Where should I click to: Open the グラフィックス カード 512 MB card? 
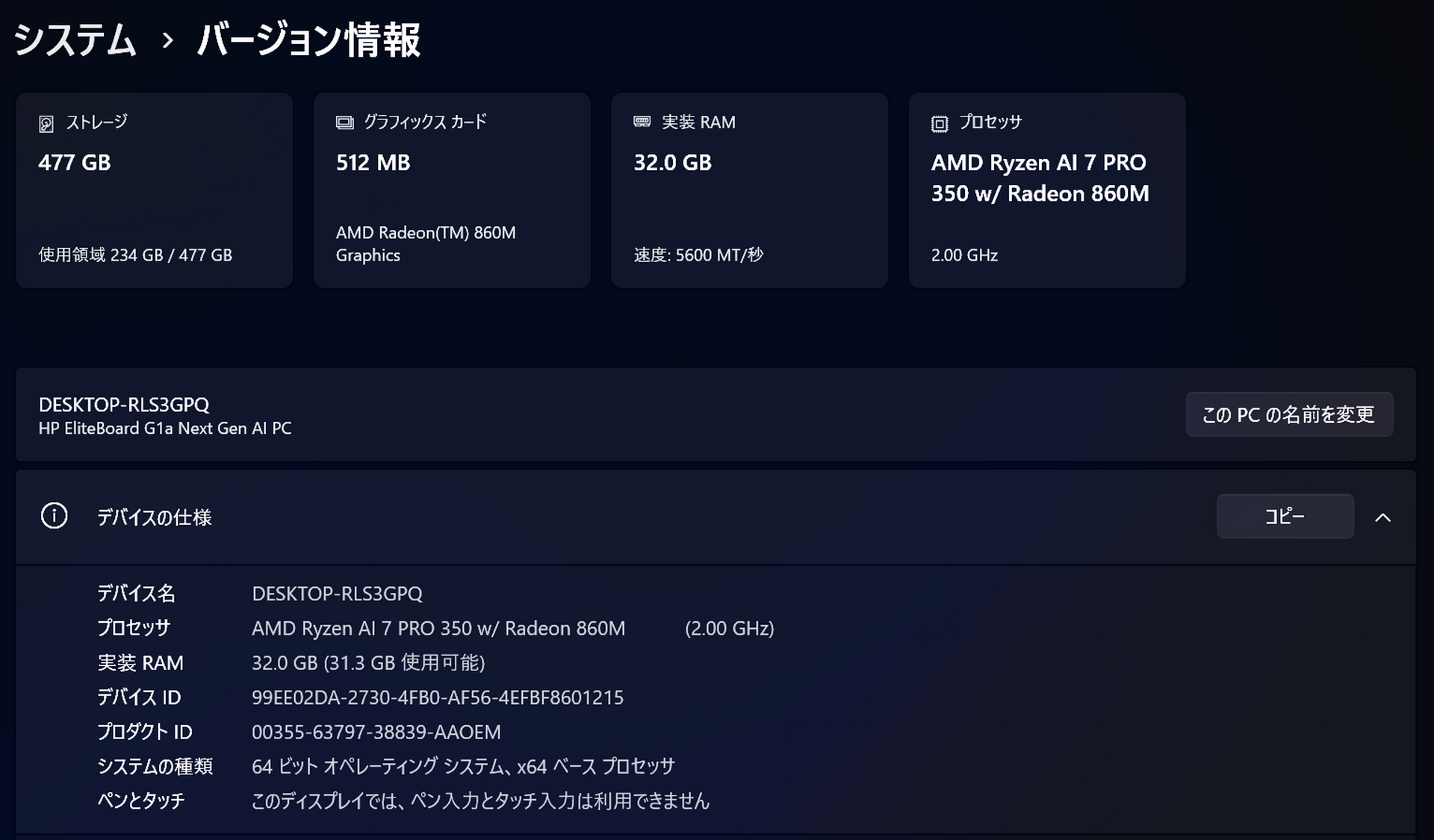click(451, 190)
